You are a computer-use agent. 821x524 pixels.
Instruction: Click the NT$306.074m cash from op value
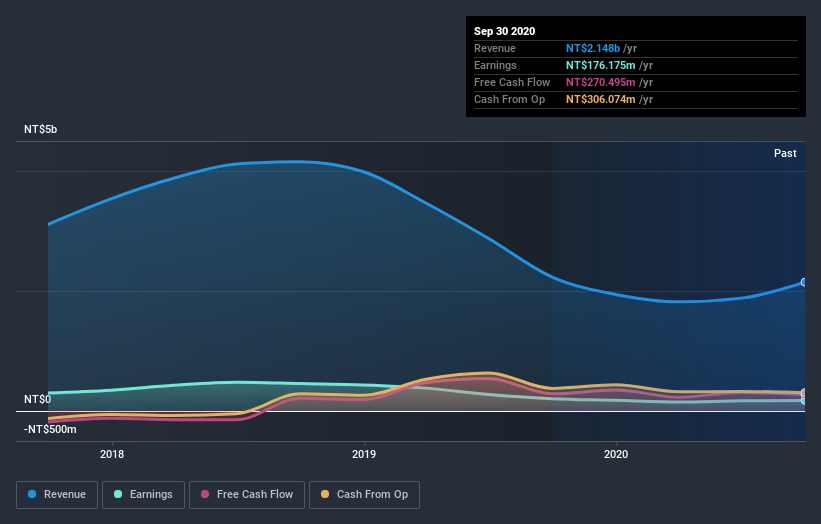pos(601,99)
